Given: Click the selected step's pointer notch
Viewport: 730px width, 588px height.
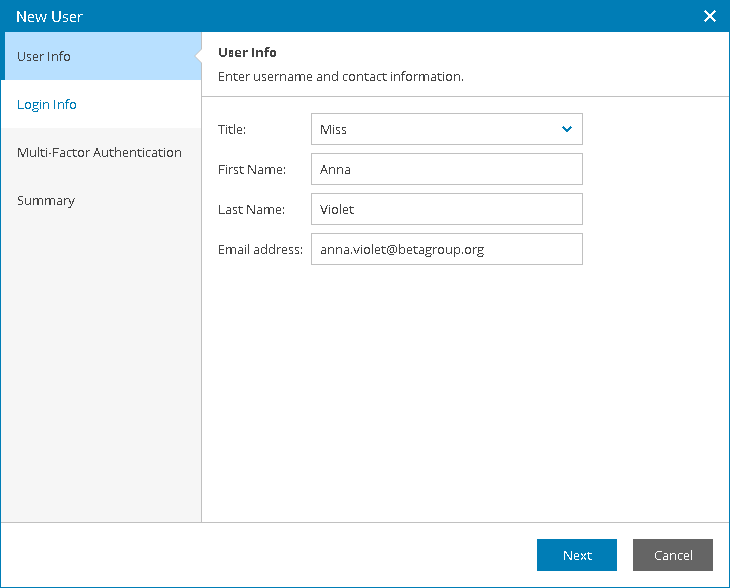Looking at the screenshot, I should pos(197,56).
